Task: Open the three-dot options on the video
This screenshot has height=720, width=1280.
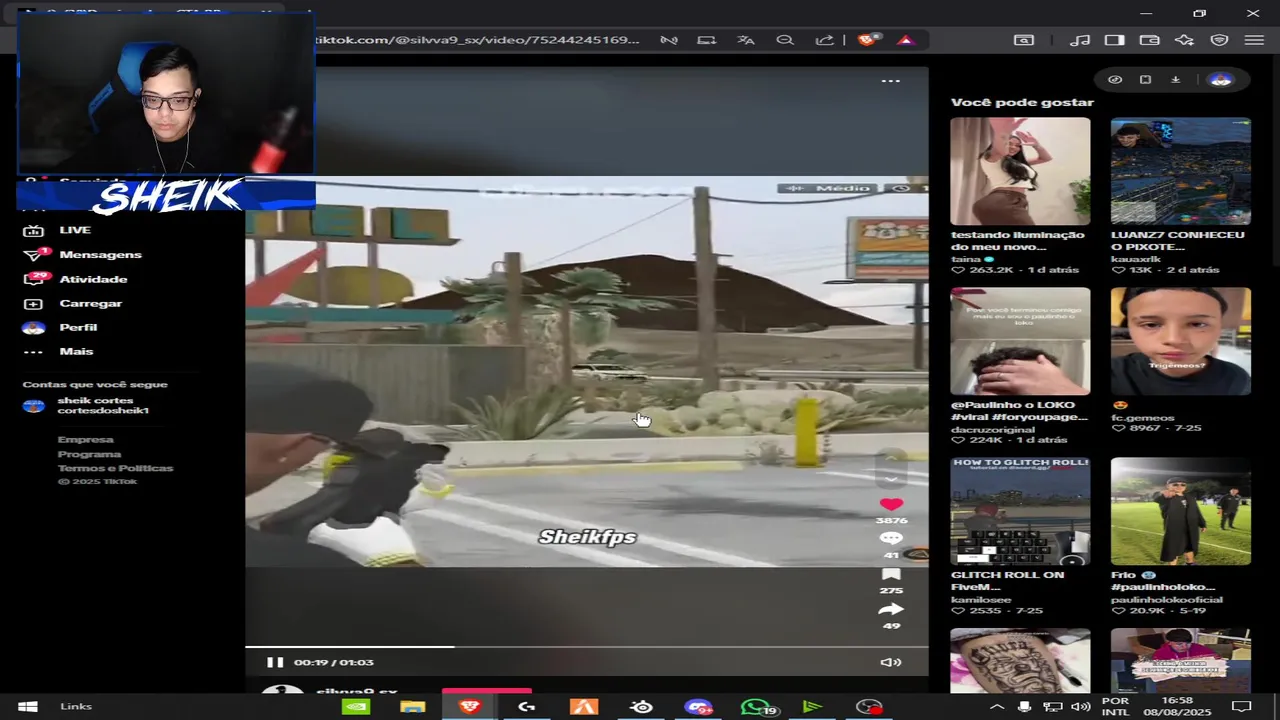Action: point(890,81)
